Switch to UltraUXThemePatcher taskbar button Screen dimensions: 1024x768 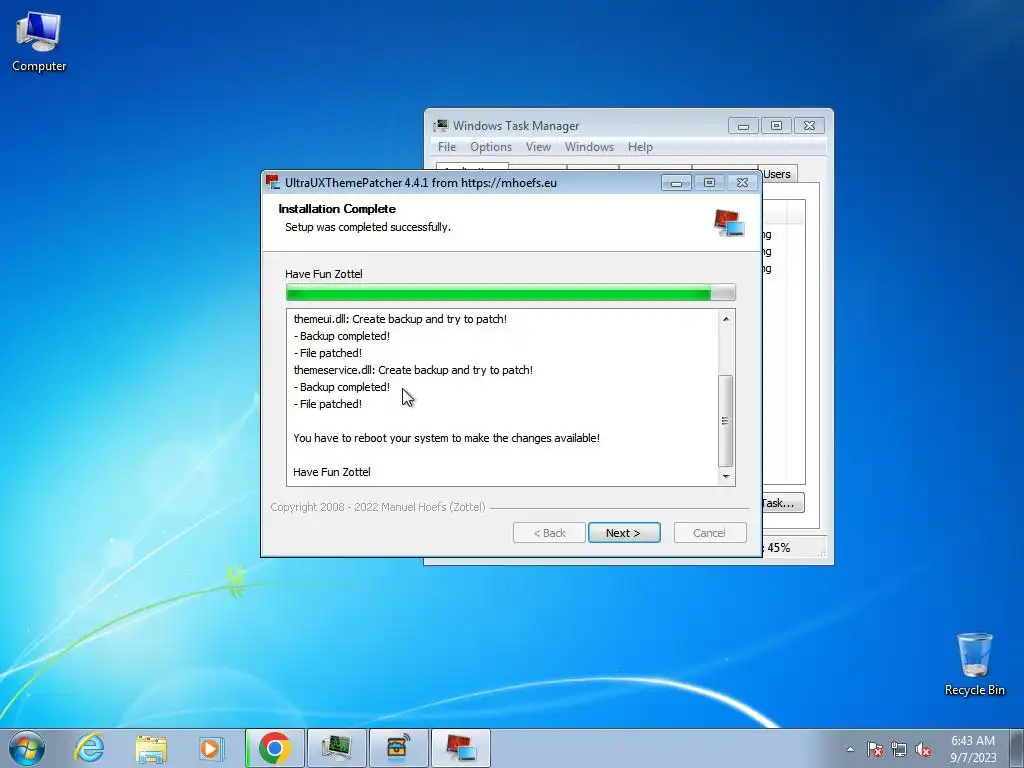pyautogui.click(x=460, y=748)
